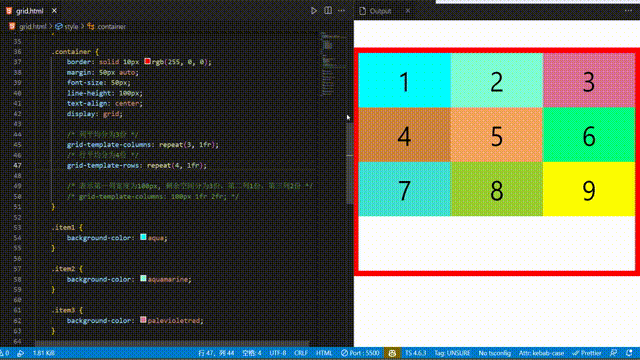This screenshot has height=360, width=640.
Task: Change indentation via the spaces: 4 status item
Action: point(252,353)
